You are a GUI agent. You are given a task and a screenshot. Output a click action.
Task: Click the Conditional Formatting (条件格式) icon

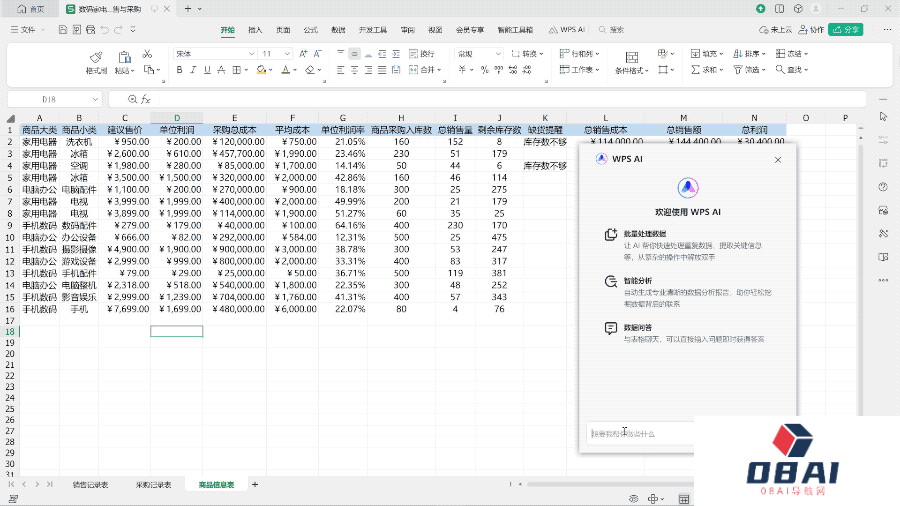[x=631, y=57]
